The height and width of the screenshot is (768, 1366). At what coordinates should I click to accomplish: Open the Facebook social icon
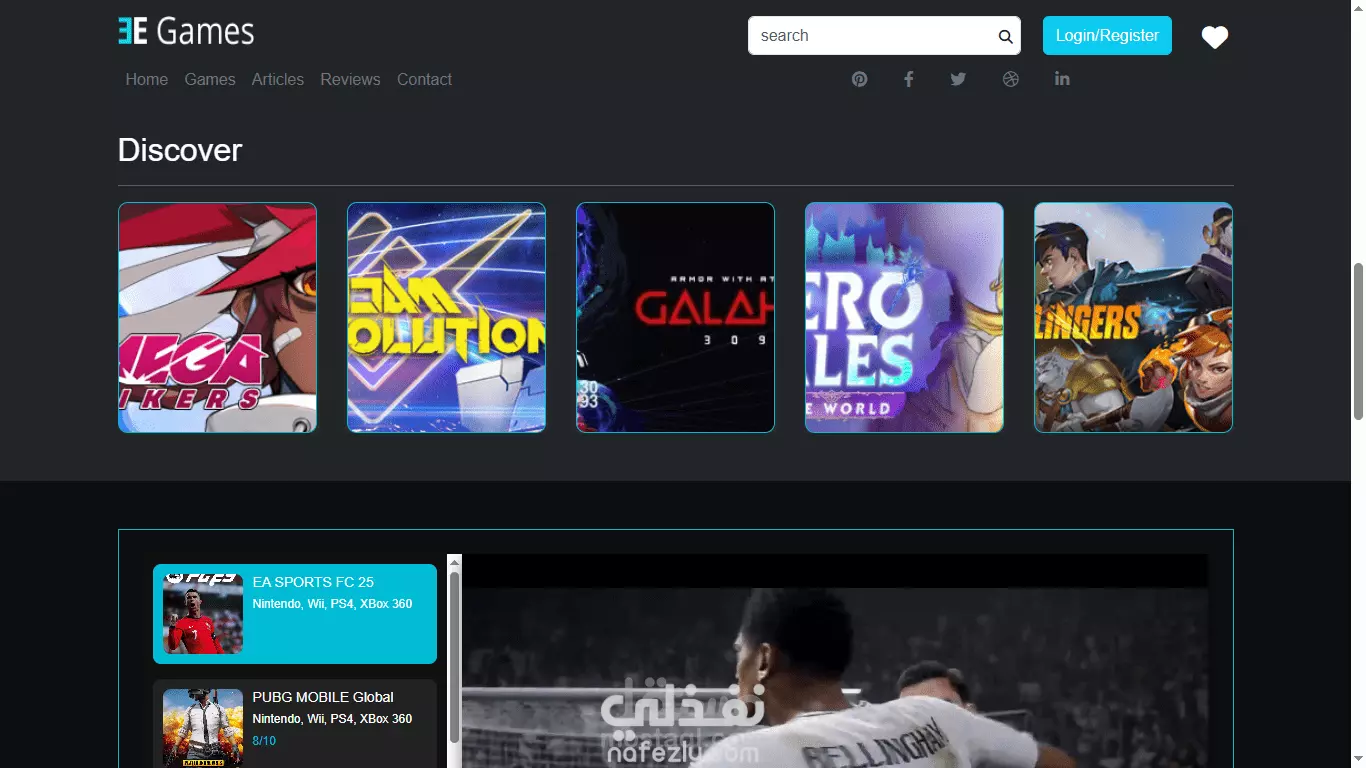(x=909, y=79)
